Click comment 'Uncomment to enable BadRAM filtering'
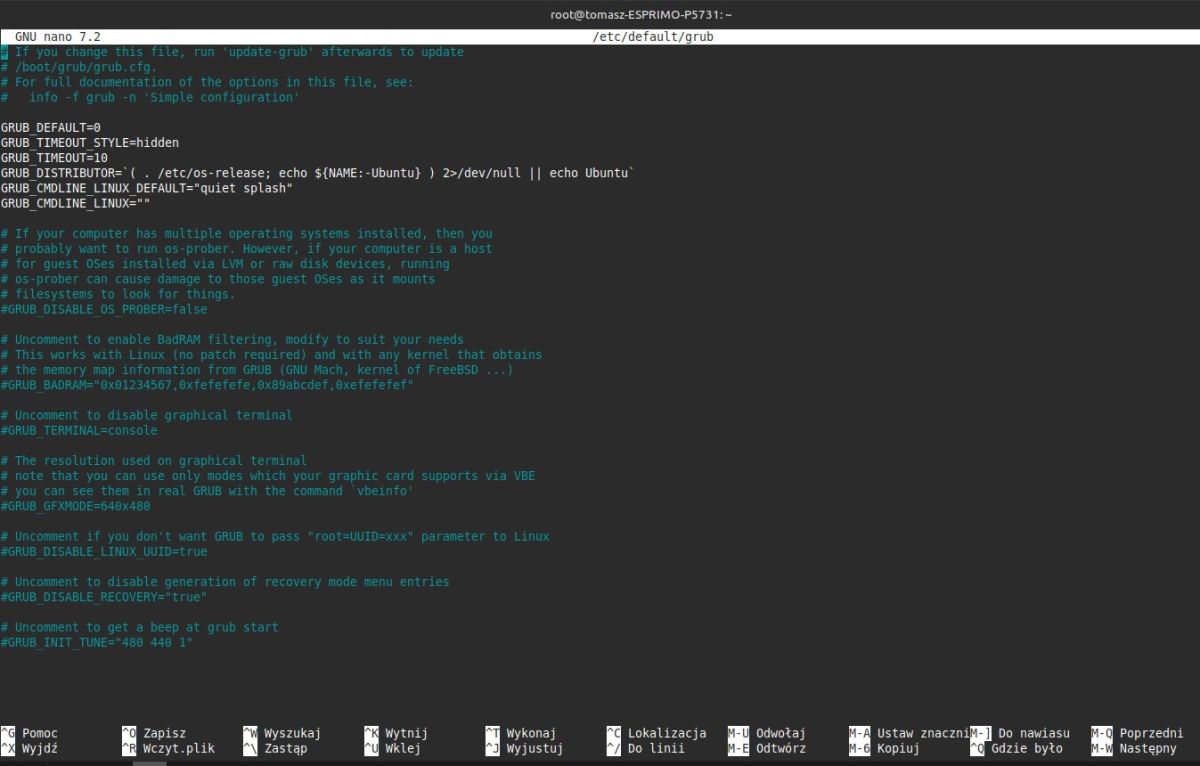The image size is (1200, 766). (232, 339)
